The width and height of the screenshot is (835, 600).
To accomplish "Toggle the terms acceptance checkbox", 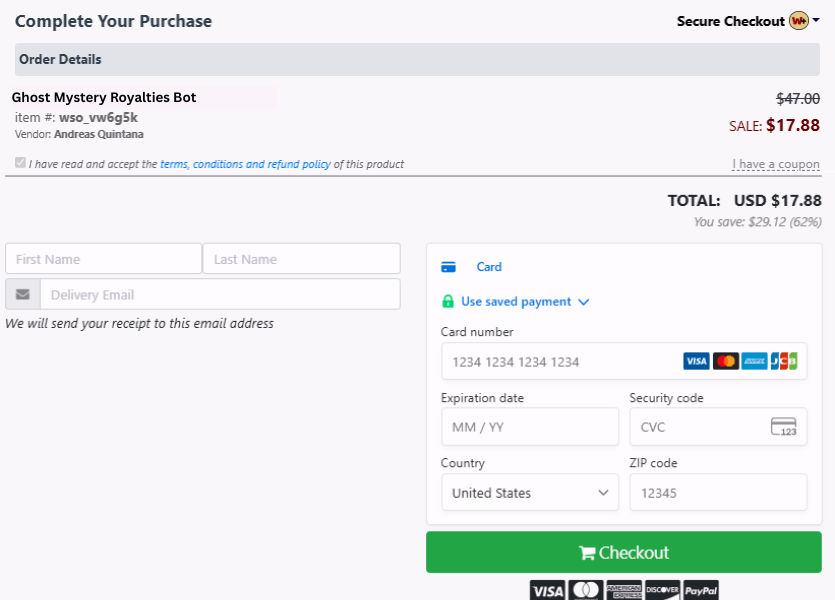I will coord(20,162).
